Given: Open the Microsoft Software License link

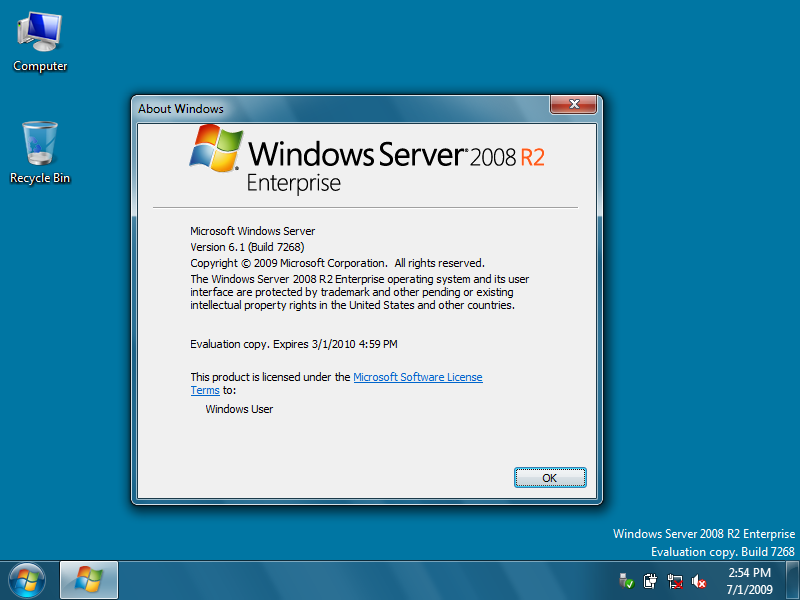Looking at the screenshot, I should click(417, 377).
